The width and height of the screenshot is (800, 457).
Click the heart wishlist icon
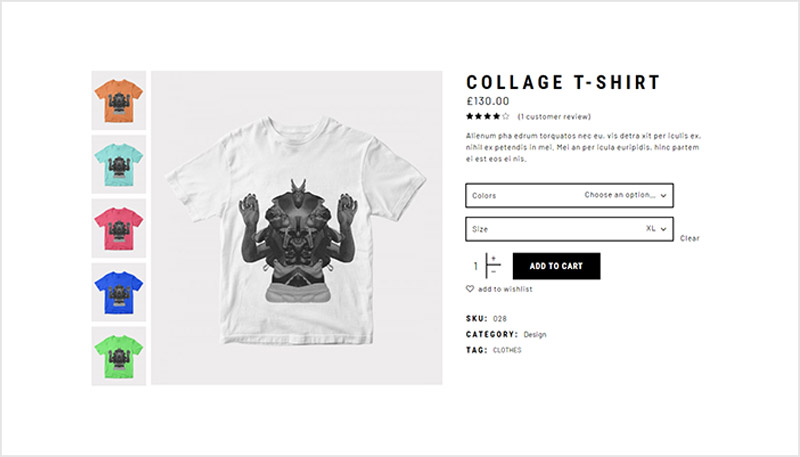(470, 289)
